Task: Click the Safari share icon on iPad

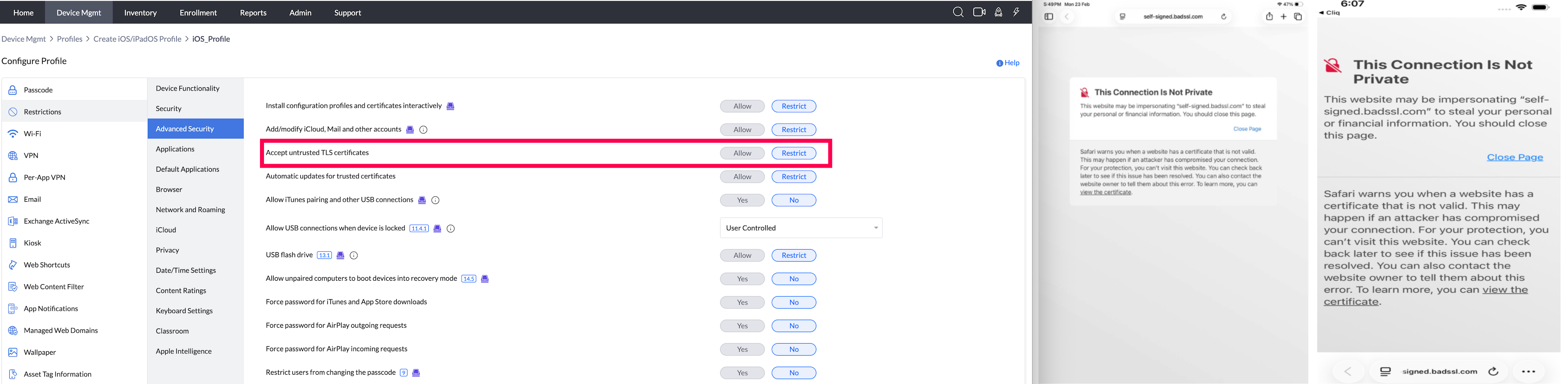Action: click(1269, 16)
